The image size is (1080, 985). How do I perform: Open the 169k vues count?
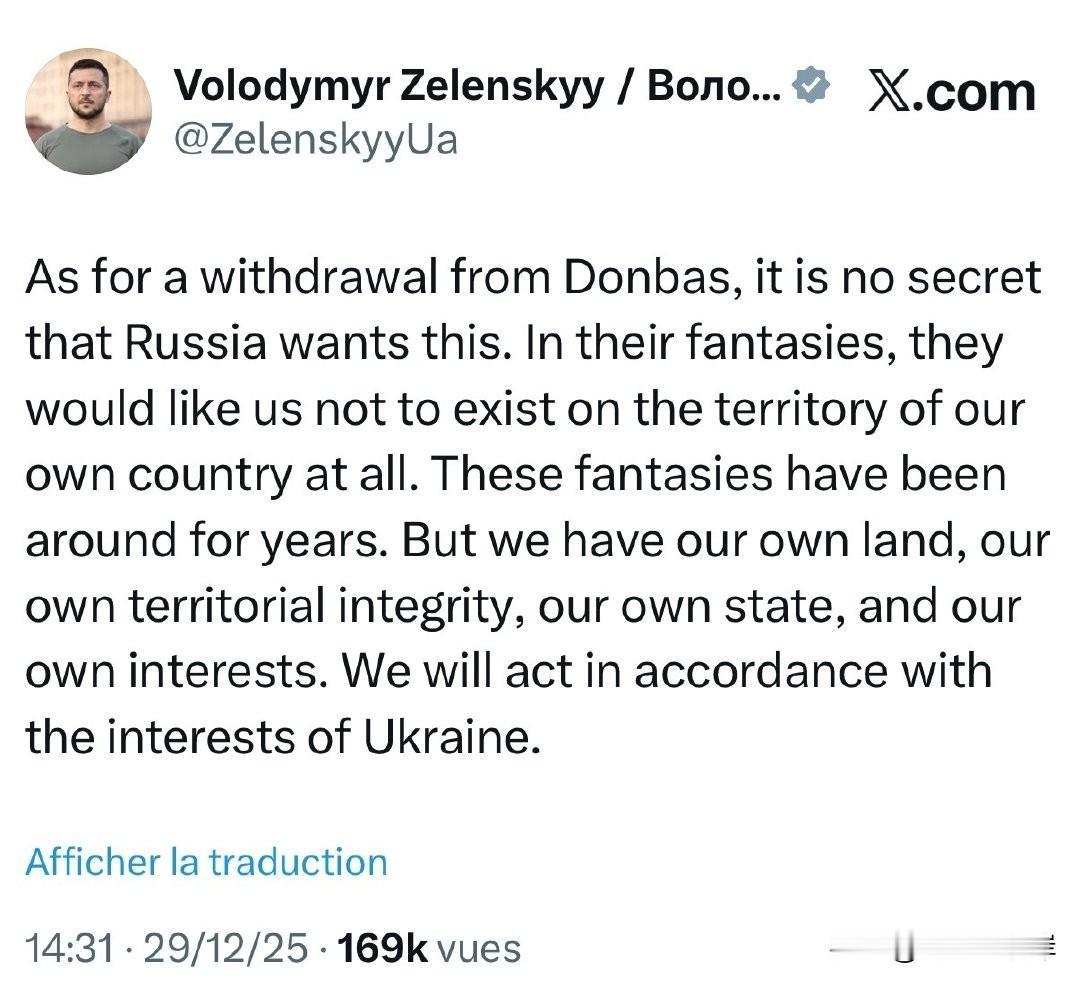[430, 947]
